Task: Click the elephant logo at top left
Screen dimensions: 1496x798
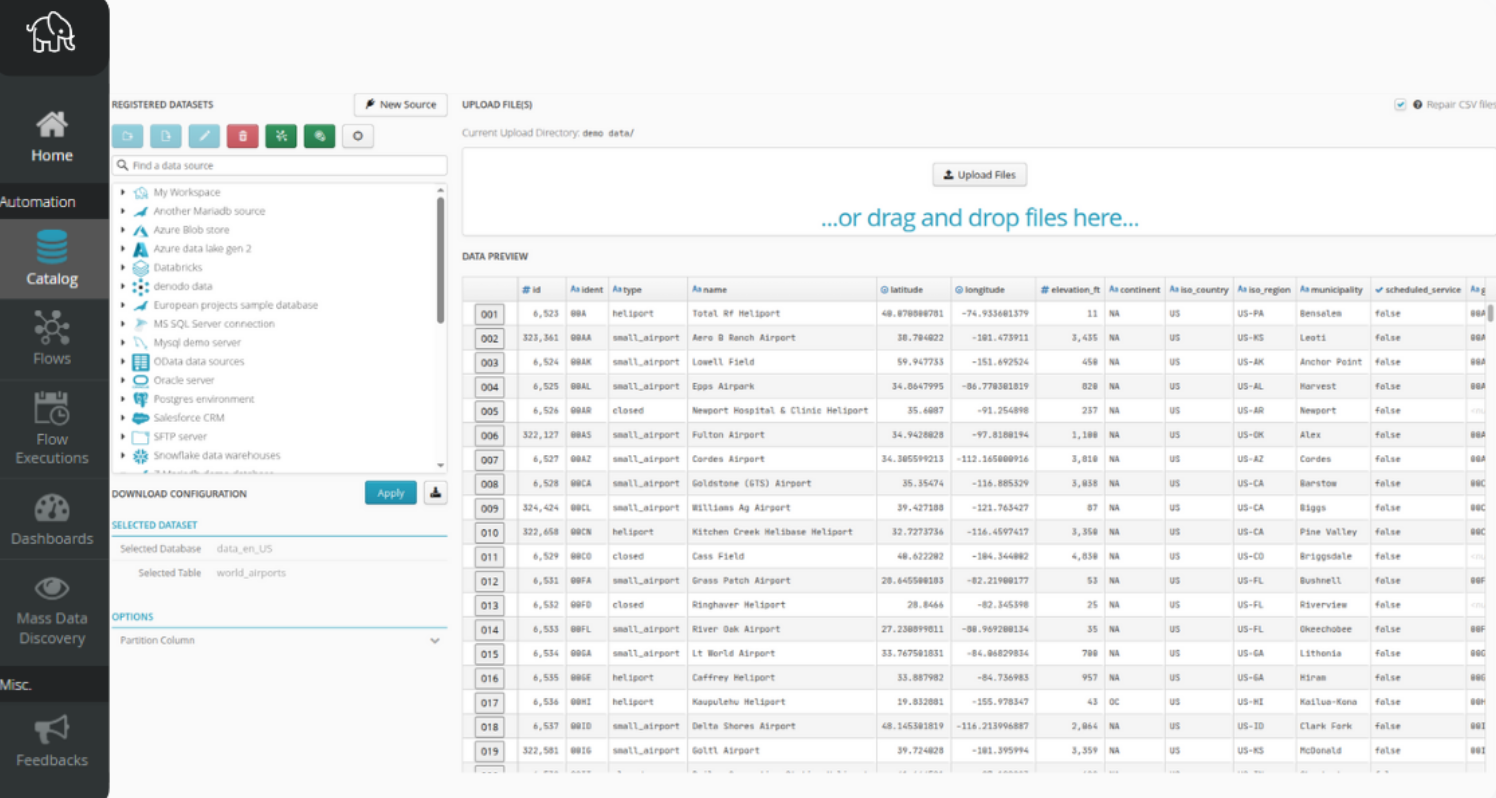Action: (51, 34)
